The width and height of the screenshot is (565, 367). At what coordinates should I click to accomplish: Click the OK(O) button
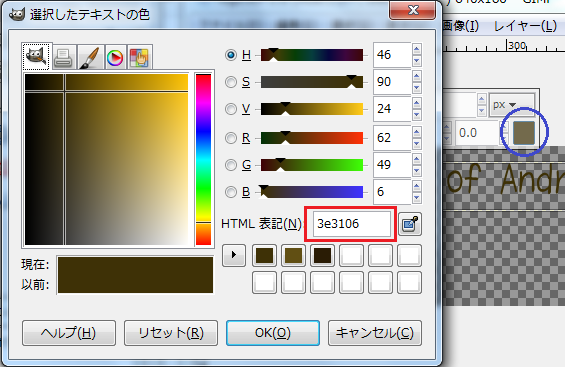[x=273, y=333]
